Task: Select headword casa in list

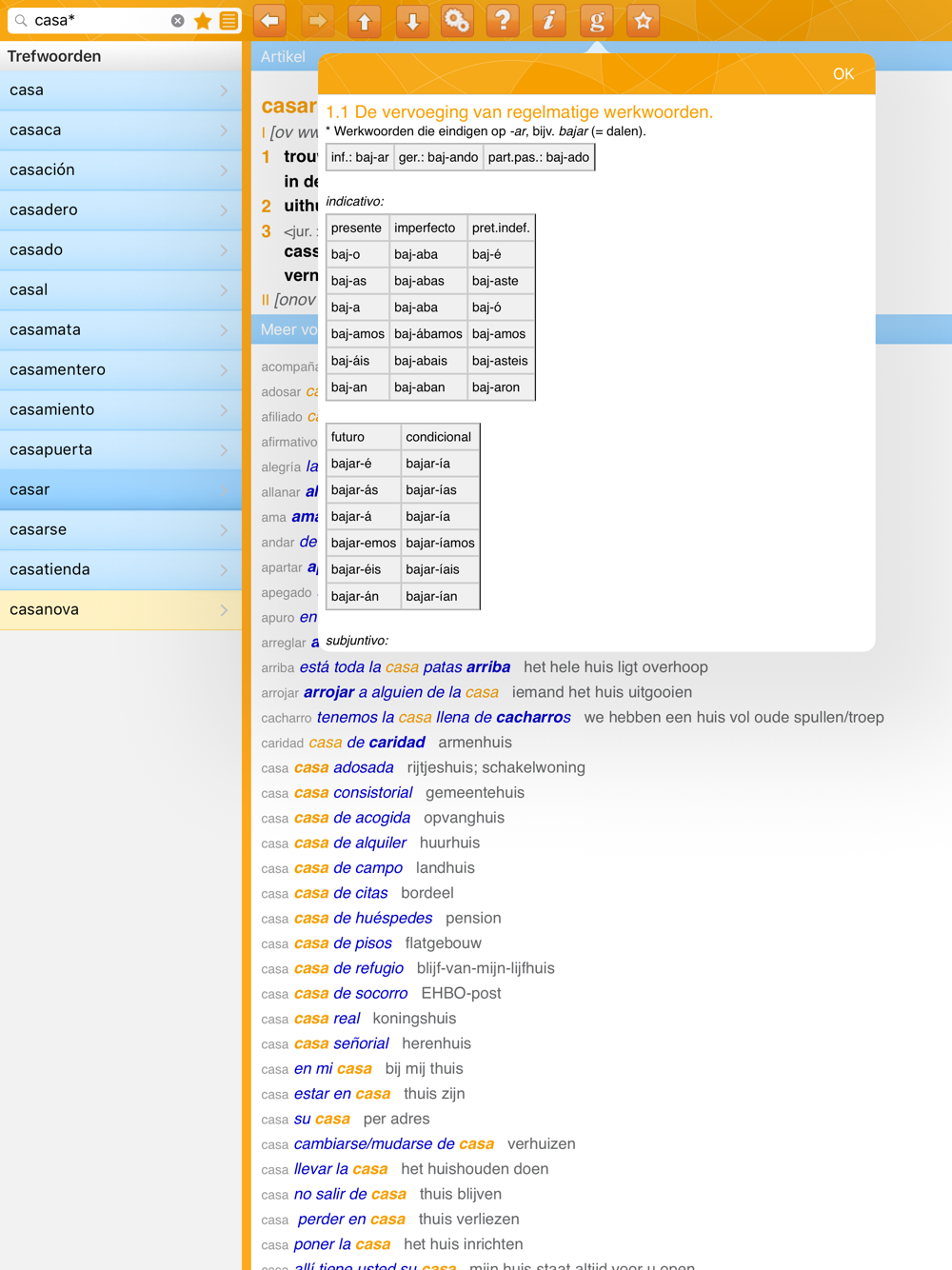Action: [x=121, y=90]
